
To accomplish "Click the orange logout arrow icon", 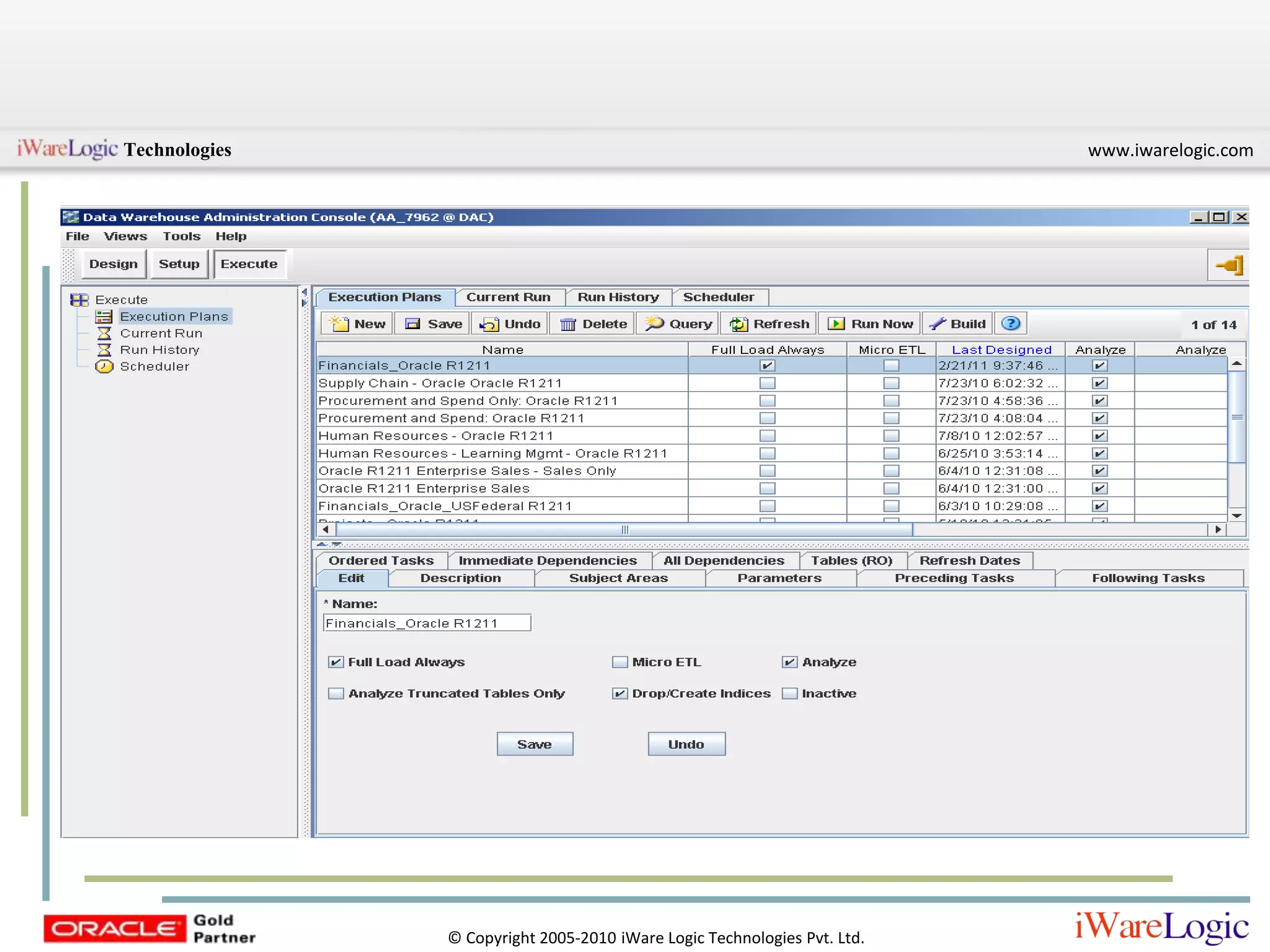I will pyautogui.click(x=1229, y=266).
